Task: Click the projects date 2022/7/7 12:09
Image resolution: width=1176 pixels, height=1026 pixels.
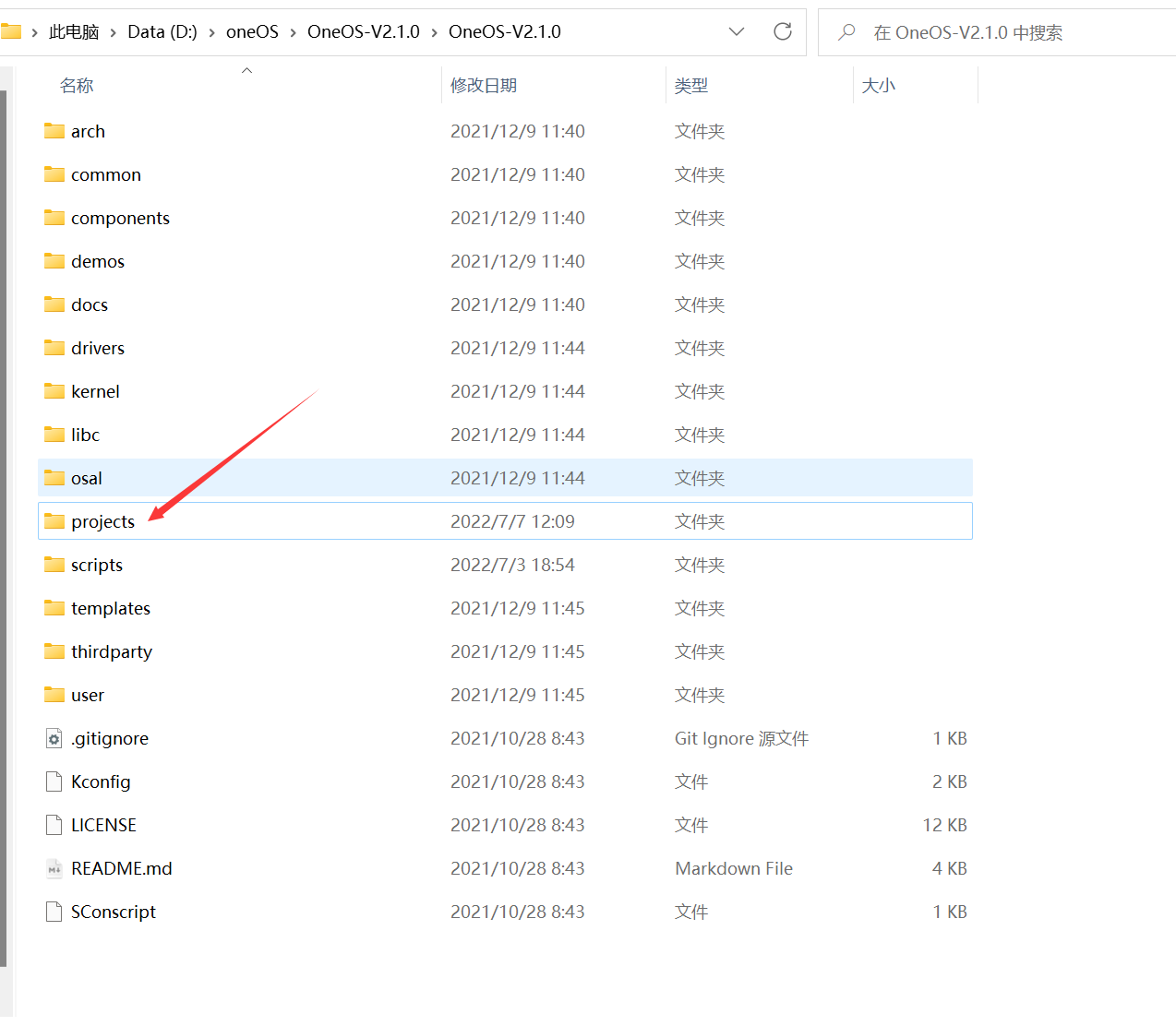Action: click(x=512, y=521)
